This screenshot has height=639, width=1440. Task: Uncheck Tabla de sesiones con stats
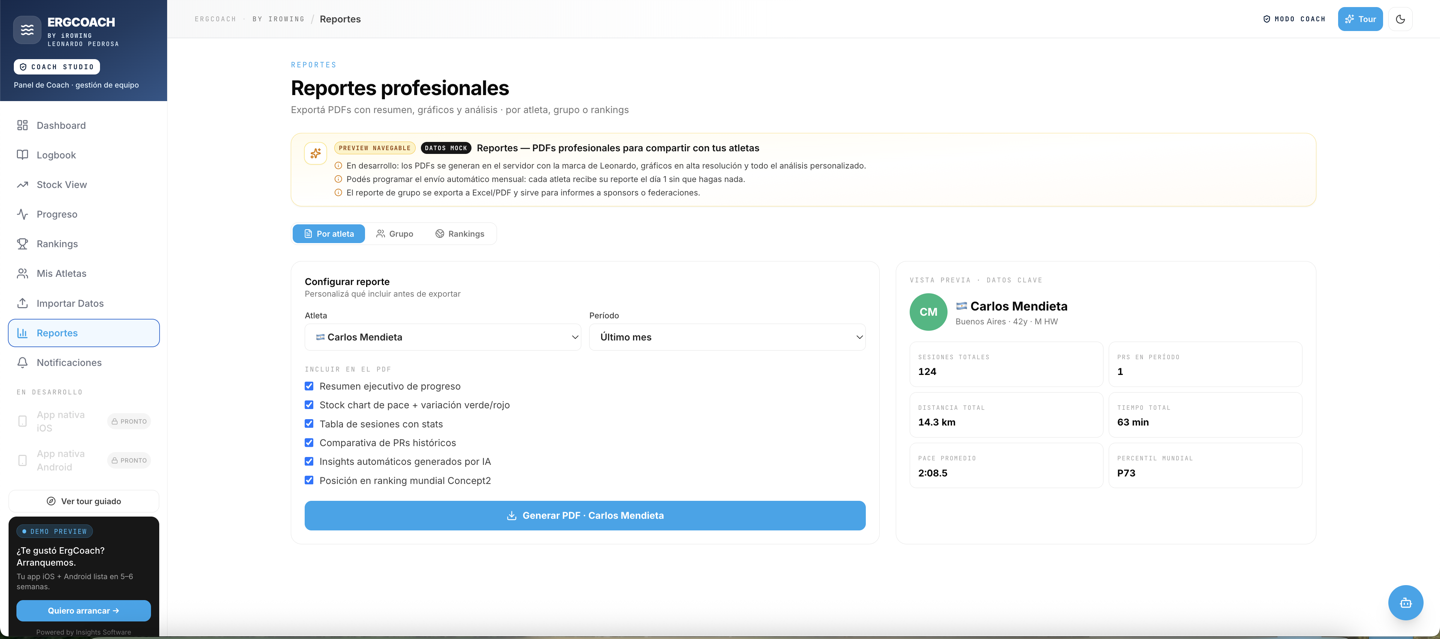tap(309, 424)
